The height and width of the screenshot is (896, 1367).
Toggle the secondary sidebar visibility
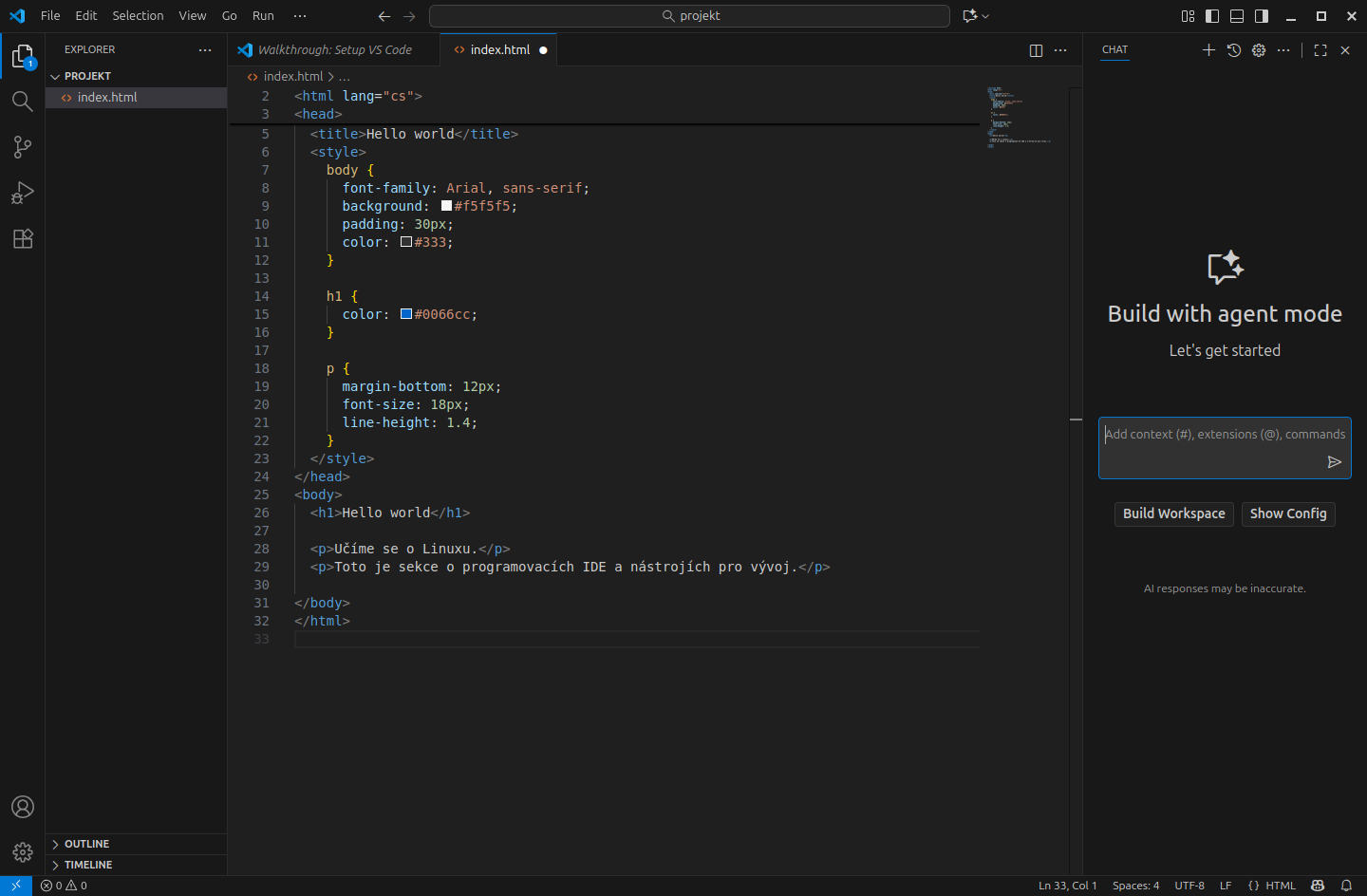coord(1262,15)
